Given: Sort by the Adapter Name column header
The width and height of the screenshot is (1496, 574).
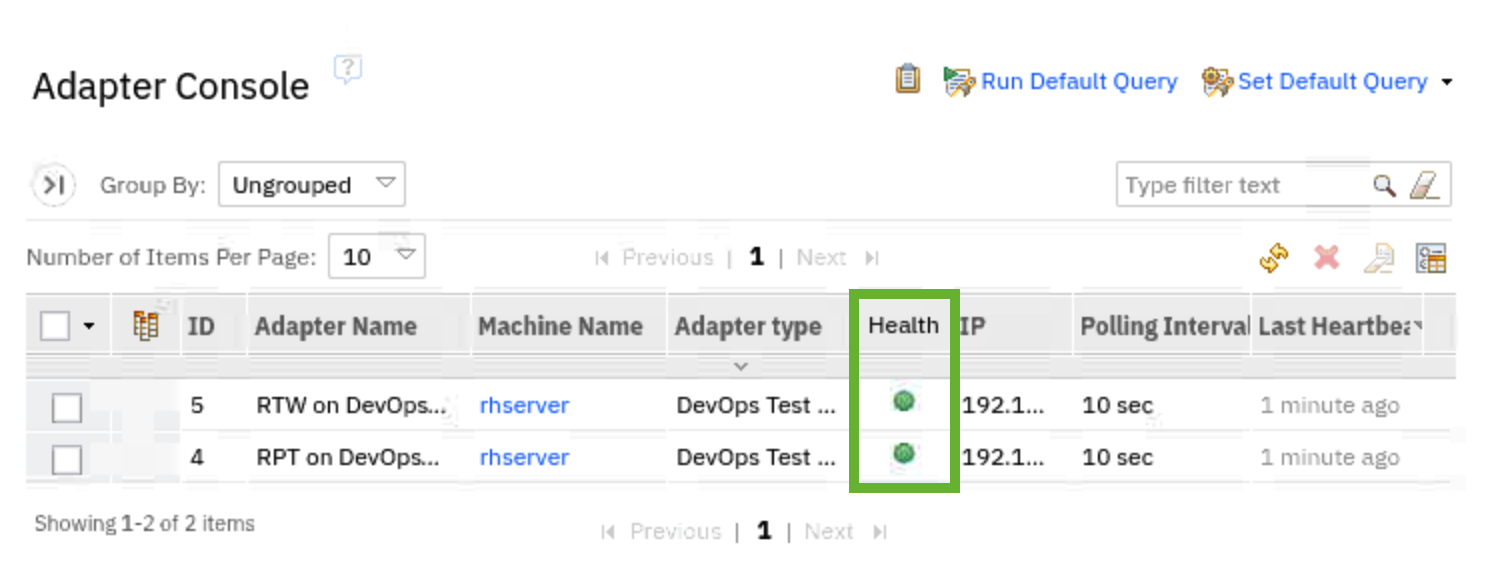Looking at the screenshot, I should [335, 326].
